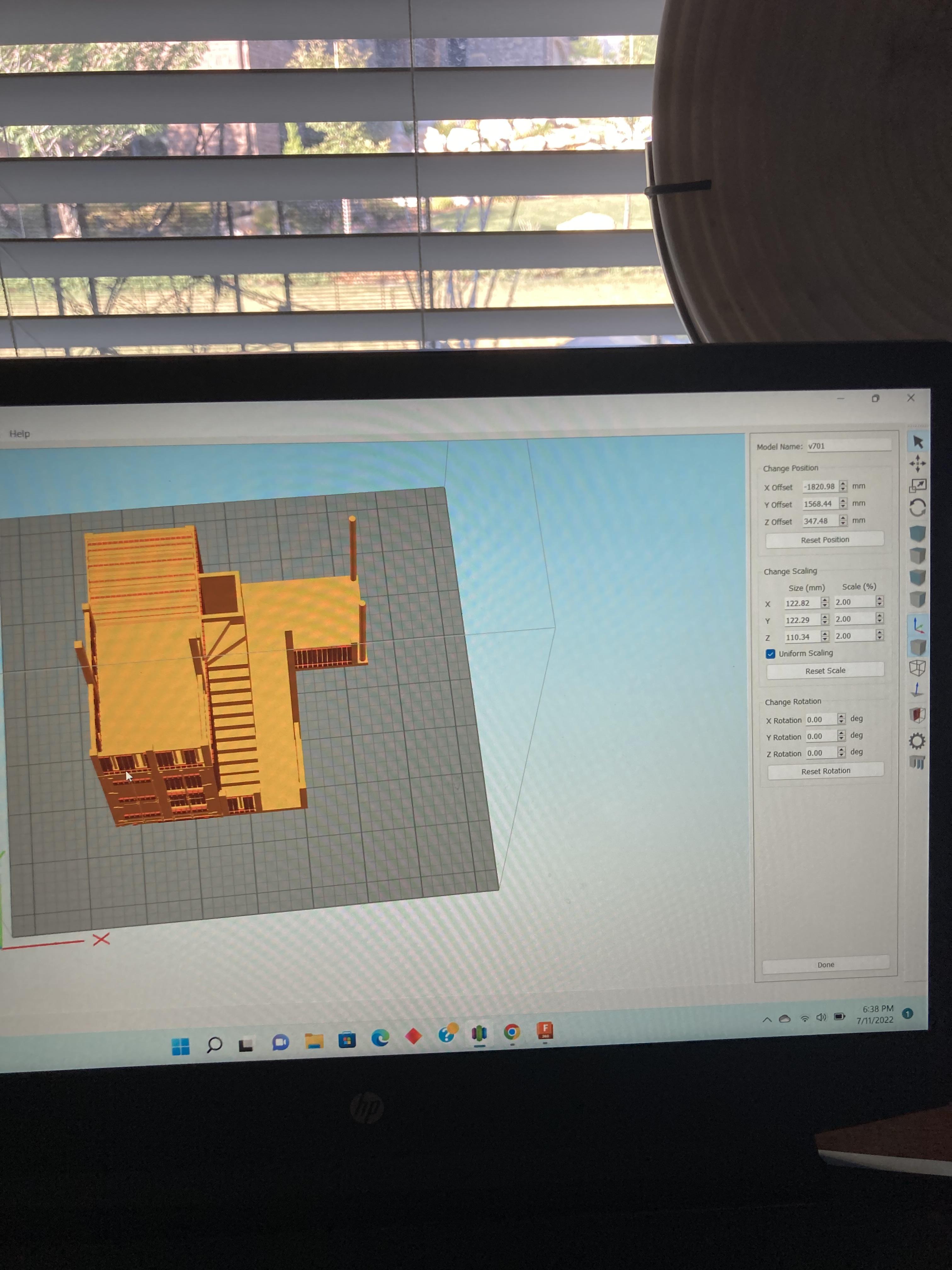The height and width of the screenshot is (1270, 952).
Task: Toggle the coordinate axes display icon
Action: pos(918,625)
